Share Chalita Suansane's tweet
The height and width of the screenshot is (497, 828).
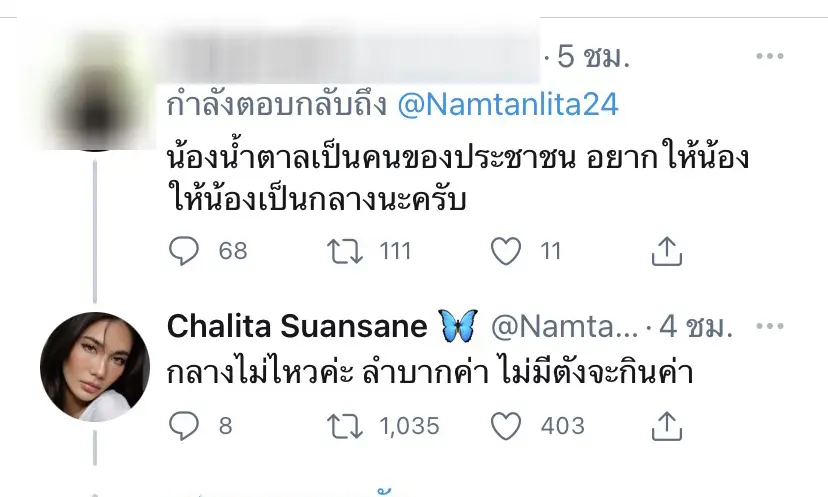click(x=666, y=426)
